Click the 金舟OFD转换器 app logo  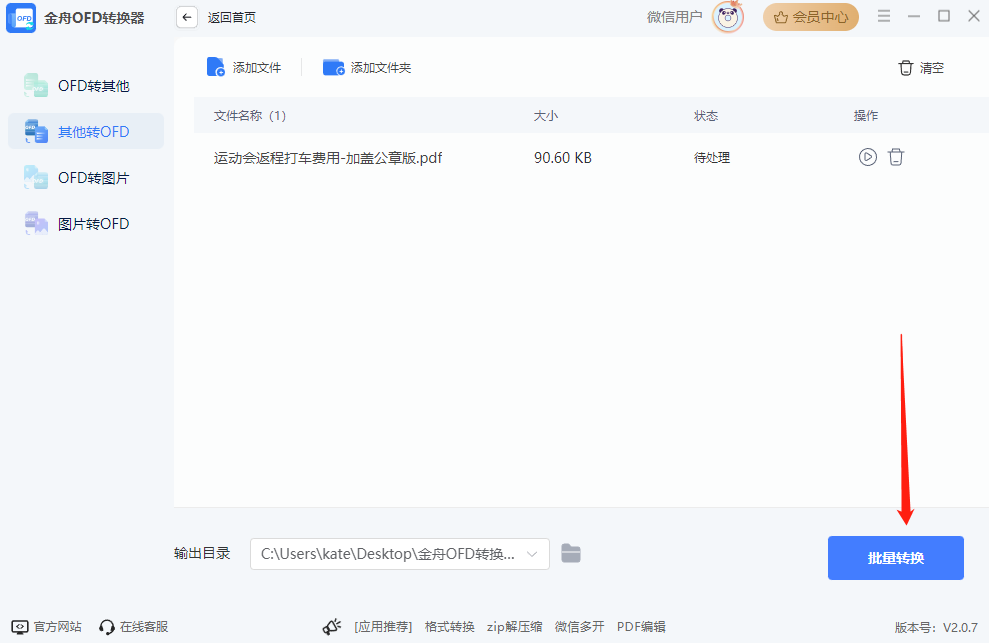pos(21,18)
